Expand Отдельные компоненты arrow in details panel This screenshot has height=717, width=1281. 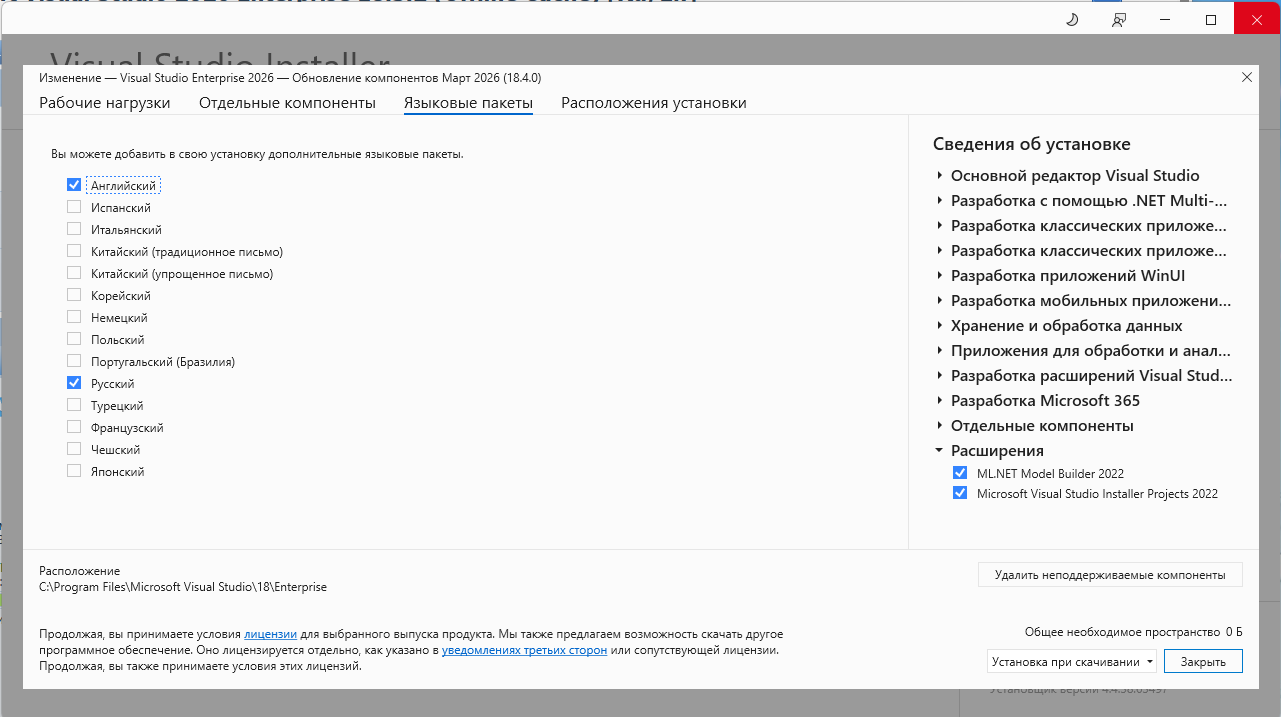coord(940,425)
